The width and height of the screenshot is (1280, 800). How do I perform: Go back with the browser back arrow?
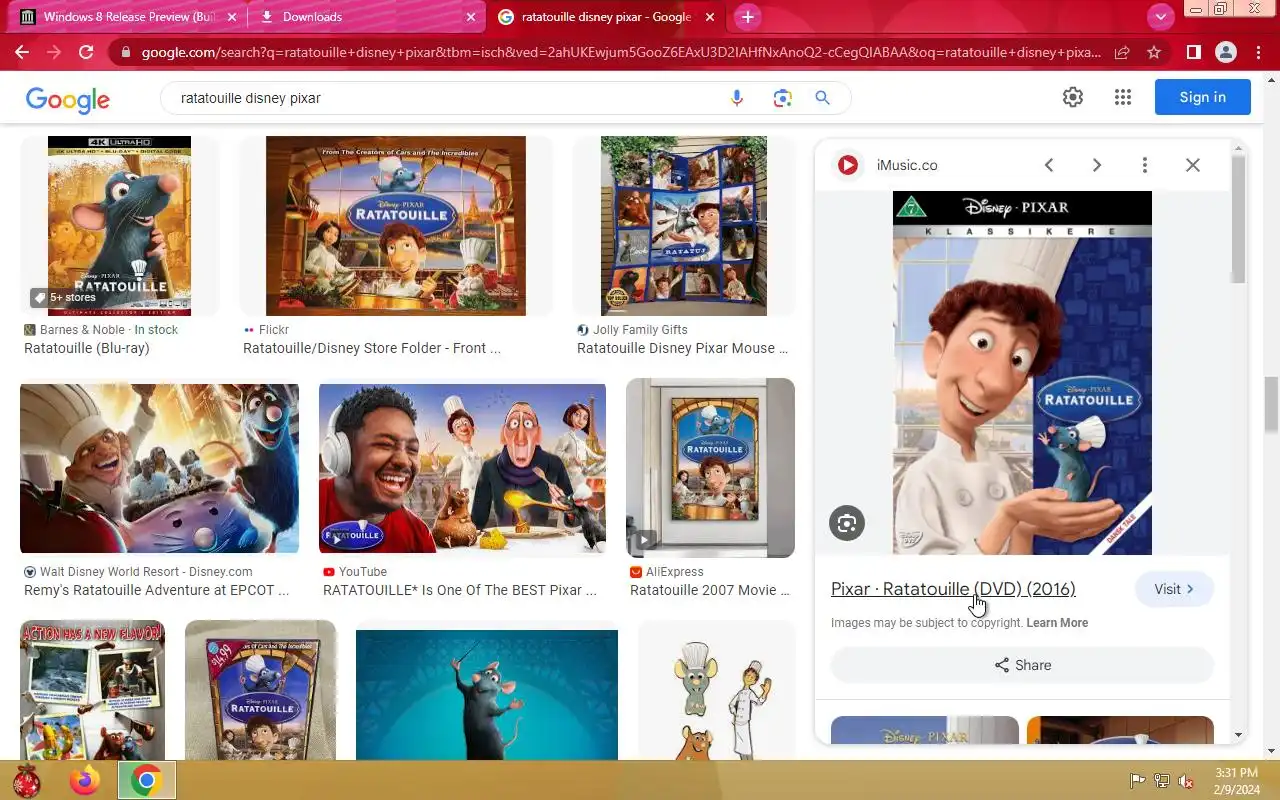click(x=22, y=52)
